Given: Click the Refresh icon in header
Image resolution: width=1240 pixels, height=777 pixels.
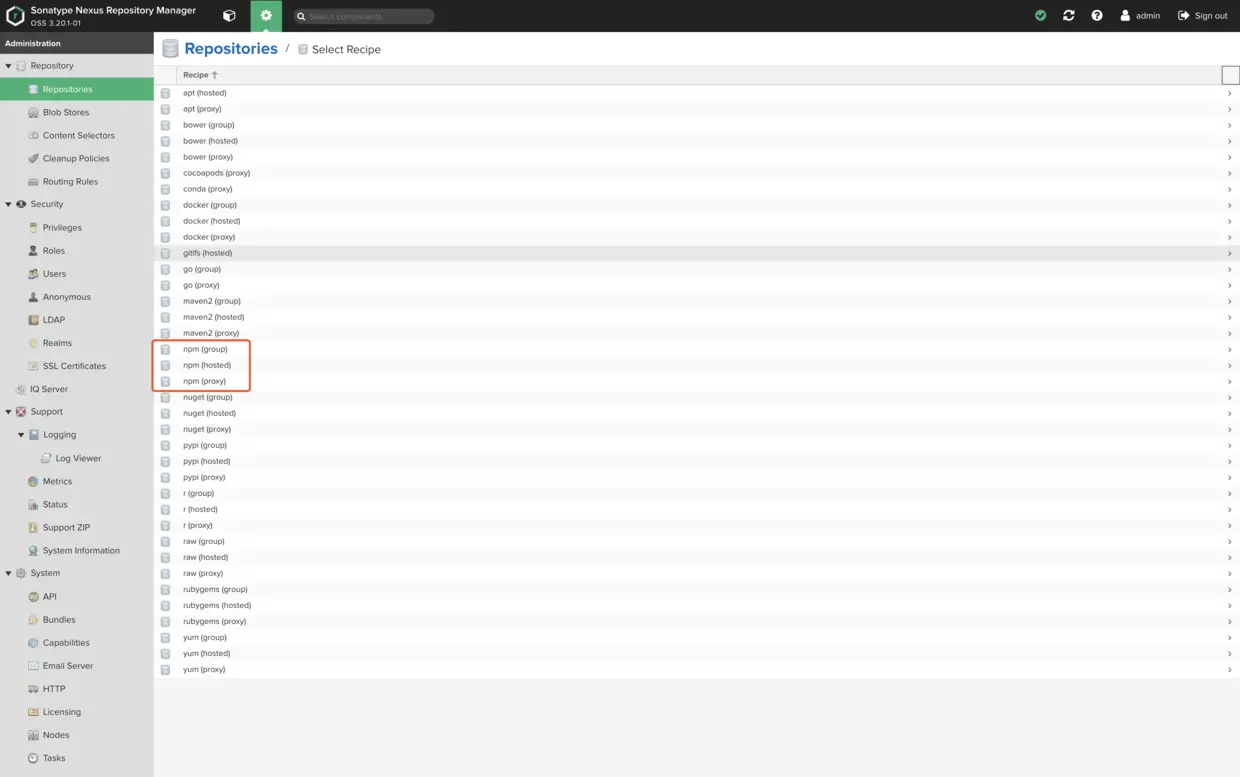Looking at the screenshot, I should coord(1069,16).
